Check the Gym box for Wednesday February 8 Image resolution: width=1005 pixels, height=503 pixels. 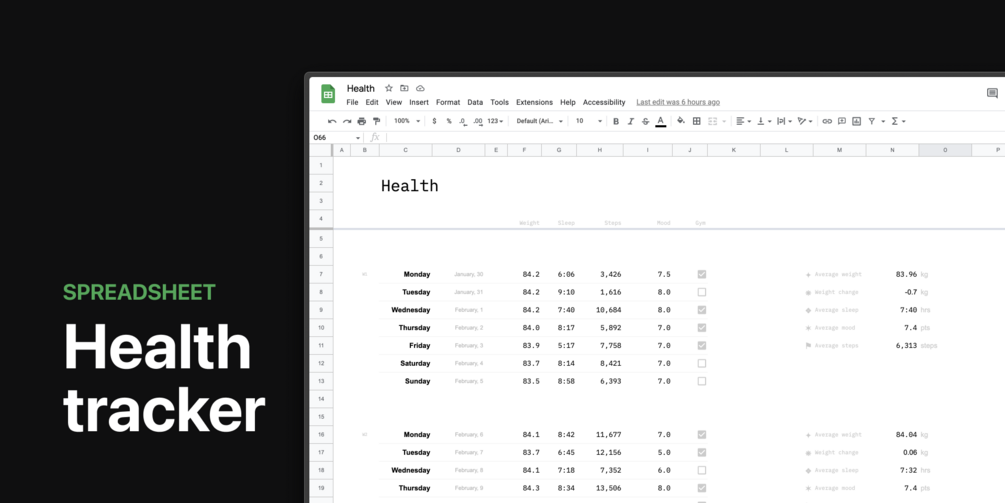pyautogui.click(x=702, y=470)
